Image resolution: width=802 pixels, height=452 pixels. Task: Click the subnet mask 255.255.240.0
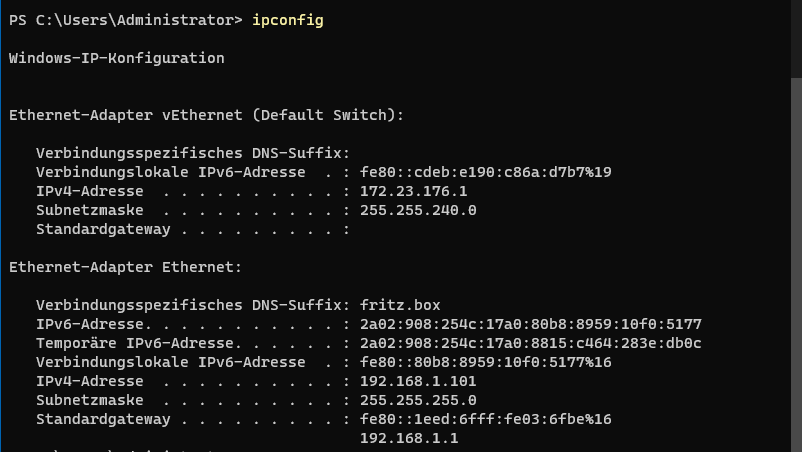tap(417, 210)
